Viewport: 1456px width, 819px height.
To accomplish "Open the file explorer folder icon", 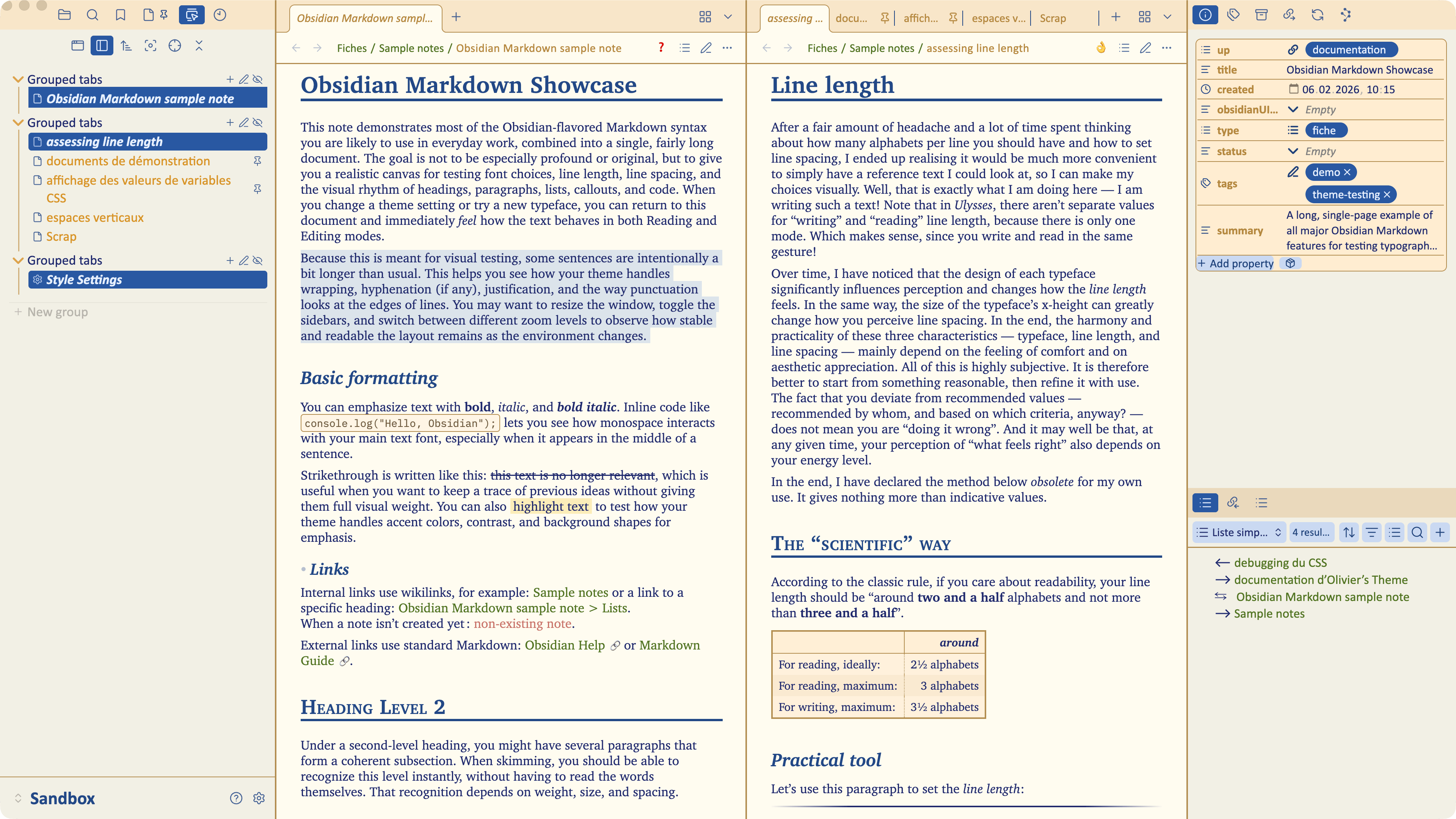I will click(x=64, y=15).
